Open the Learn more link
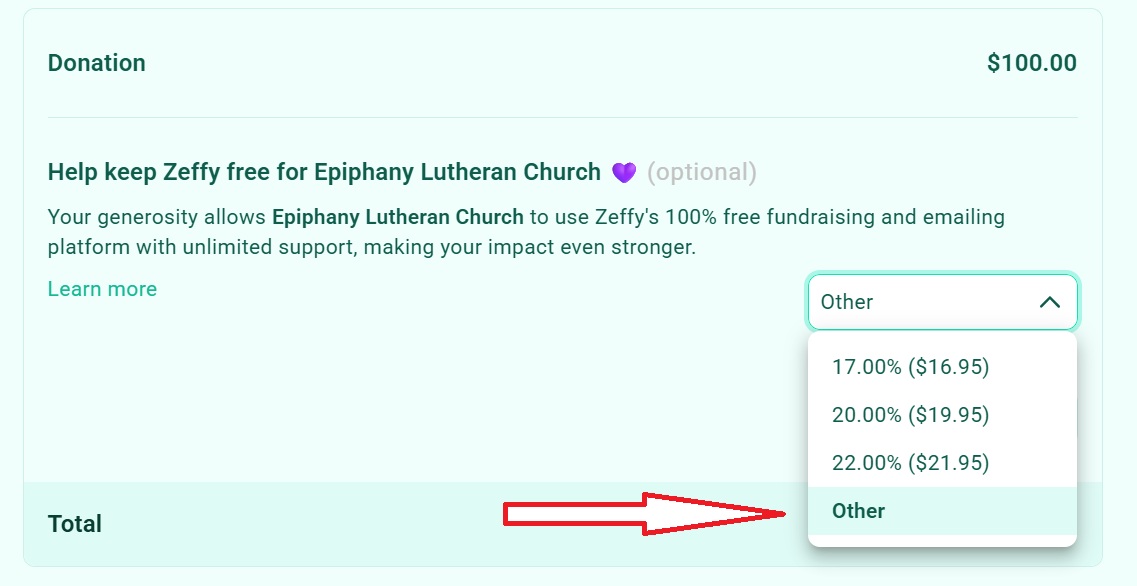The height and width of the screenshot is (586, 1137). [x=101, y=288]
